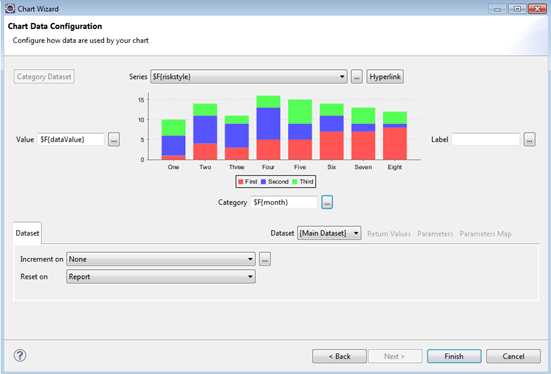This screenshot has width=551, height=374.
Task: Click the blue Second legend swatch
Action: (264, 182)
